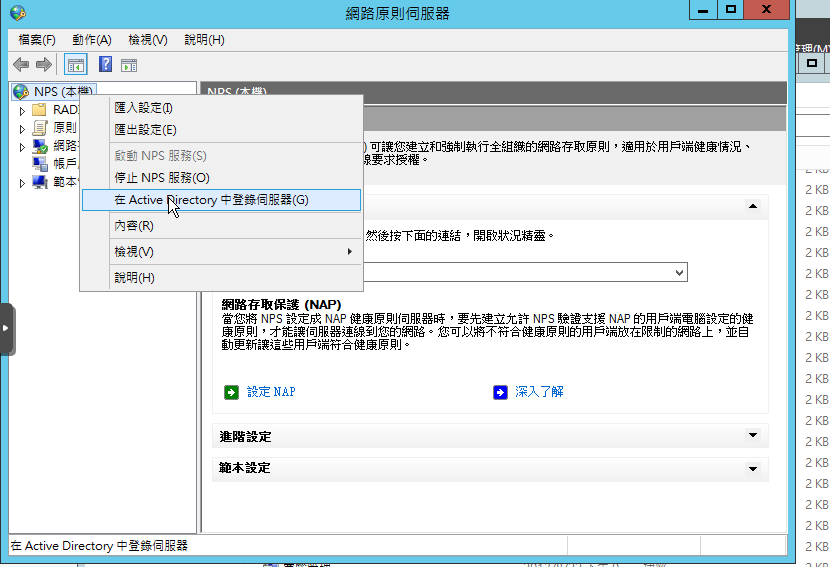
Task: Click the Forward arrow toolbar icon
Action: 43,65
